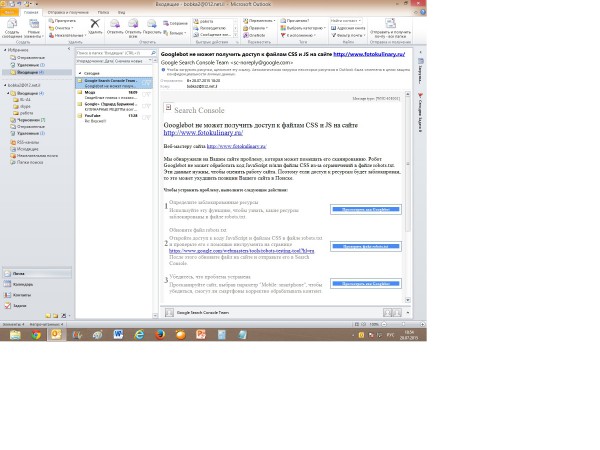Image resolution: width=600 pixels, height=450 pixels.
Task: Click the PowerPoint icon in the taskbar
Action: click(201, 335)
